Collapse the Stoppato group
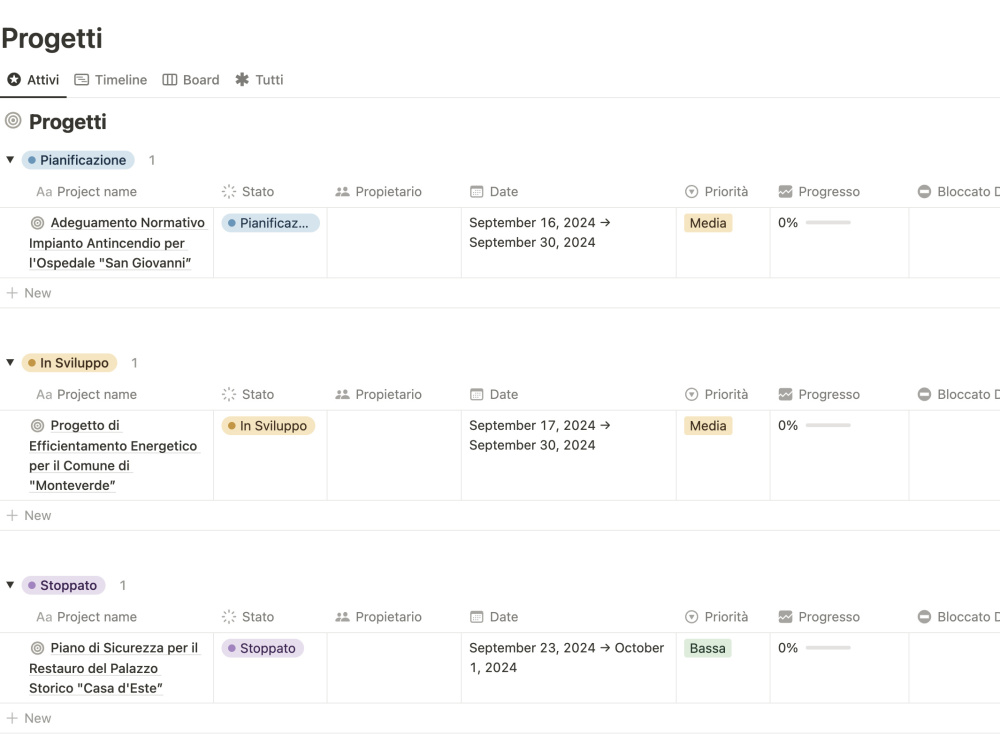This screenshot has height=750, width=1000. 10,585
